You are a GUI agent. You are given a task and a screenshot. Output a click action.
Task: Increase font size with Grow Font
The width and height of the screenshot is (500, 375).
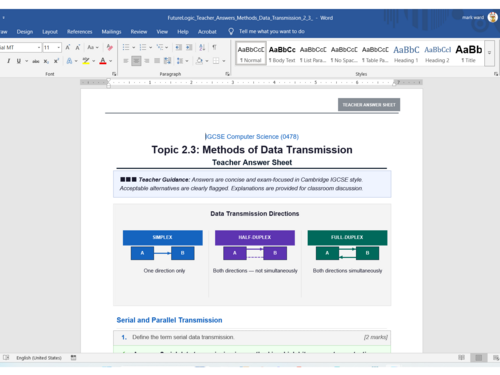[68, 48]
